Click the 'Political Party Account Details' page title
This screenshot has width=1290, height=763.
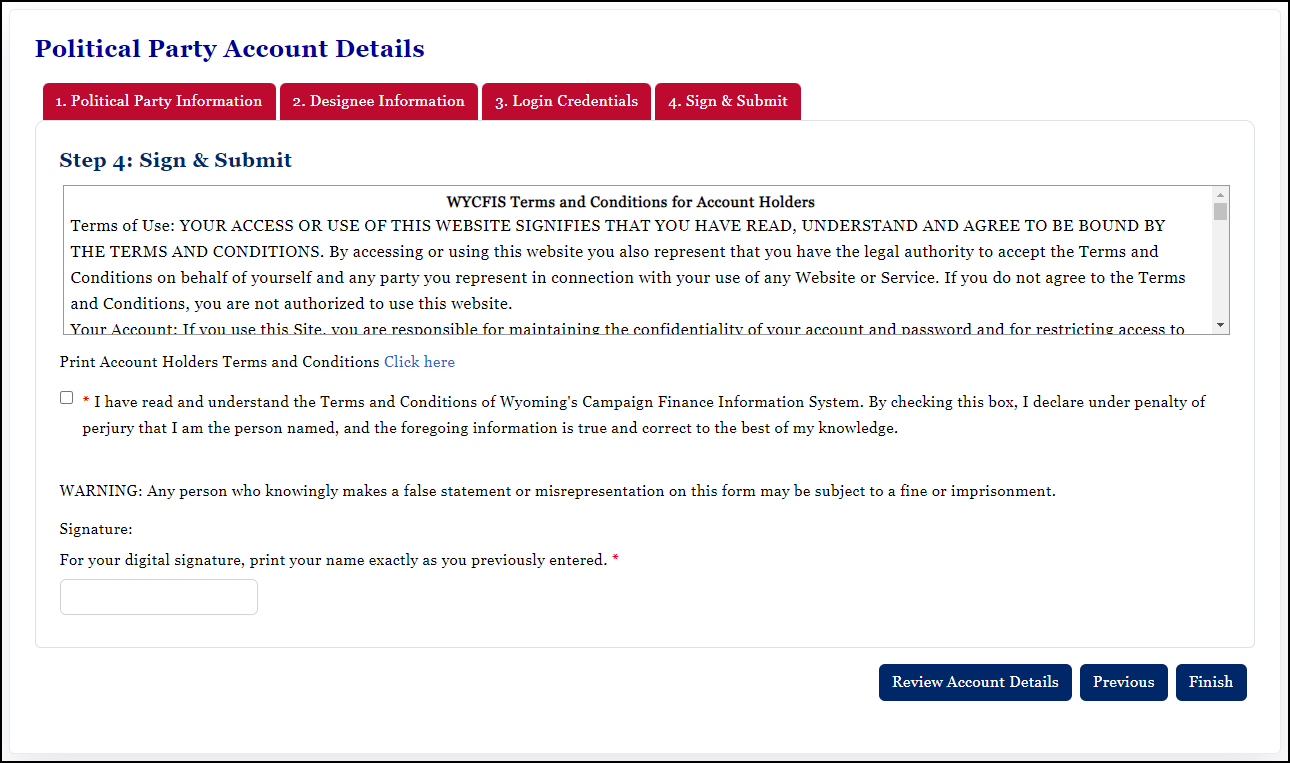229,49
